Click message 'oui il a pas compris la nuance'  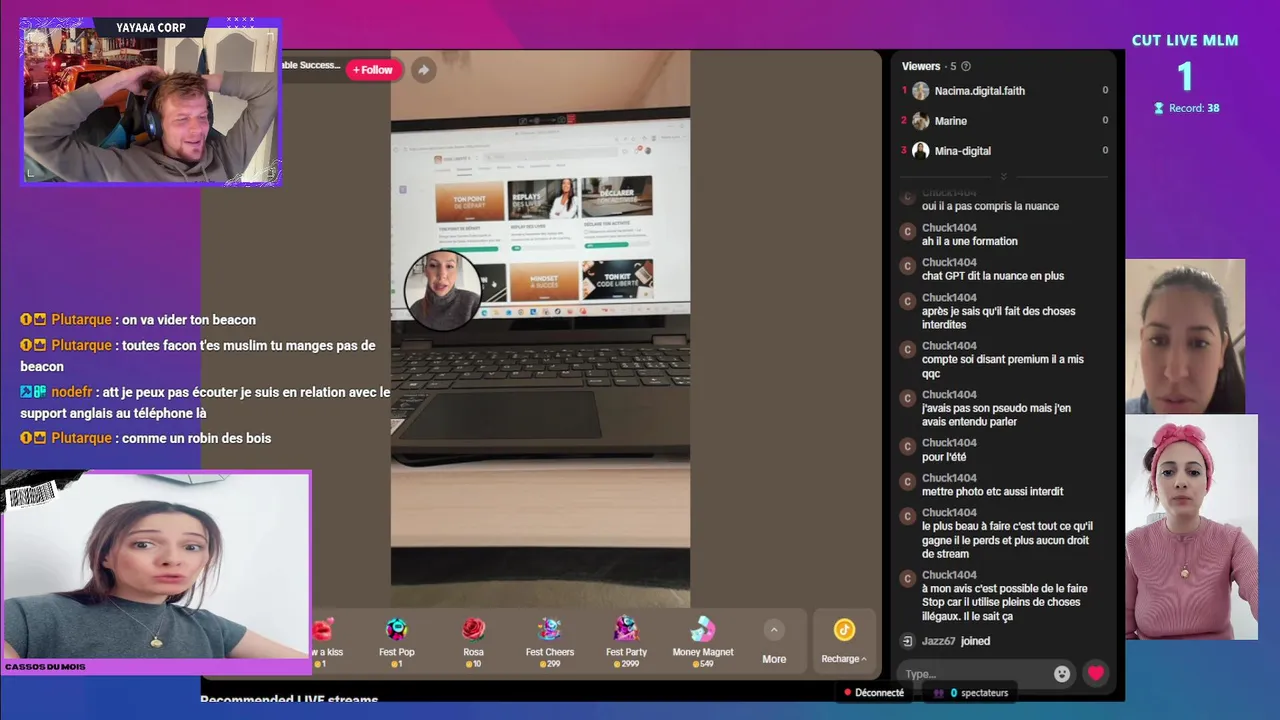(990, 206)
